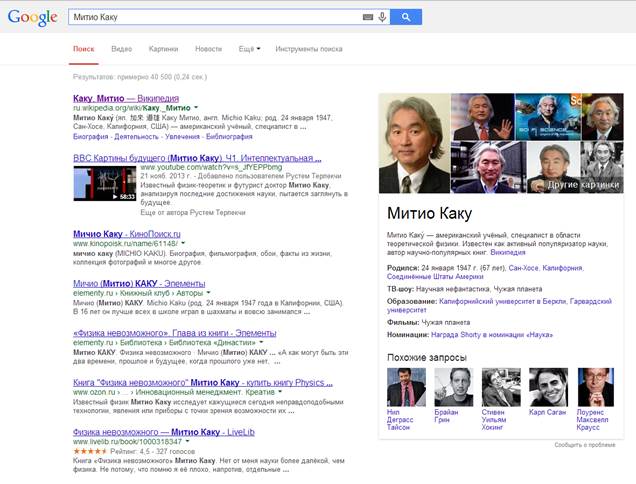Click Сообщить о проблеме

click(x=584, y=445)
